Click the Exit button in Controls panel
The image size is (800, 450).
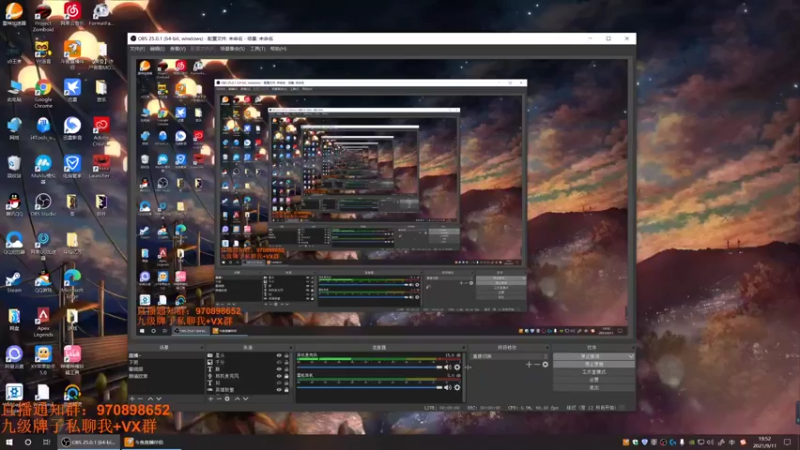coord(594,387)
